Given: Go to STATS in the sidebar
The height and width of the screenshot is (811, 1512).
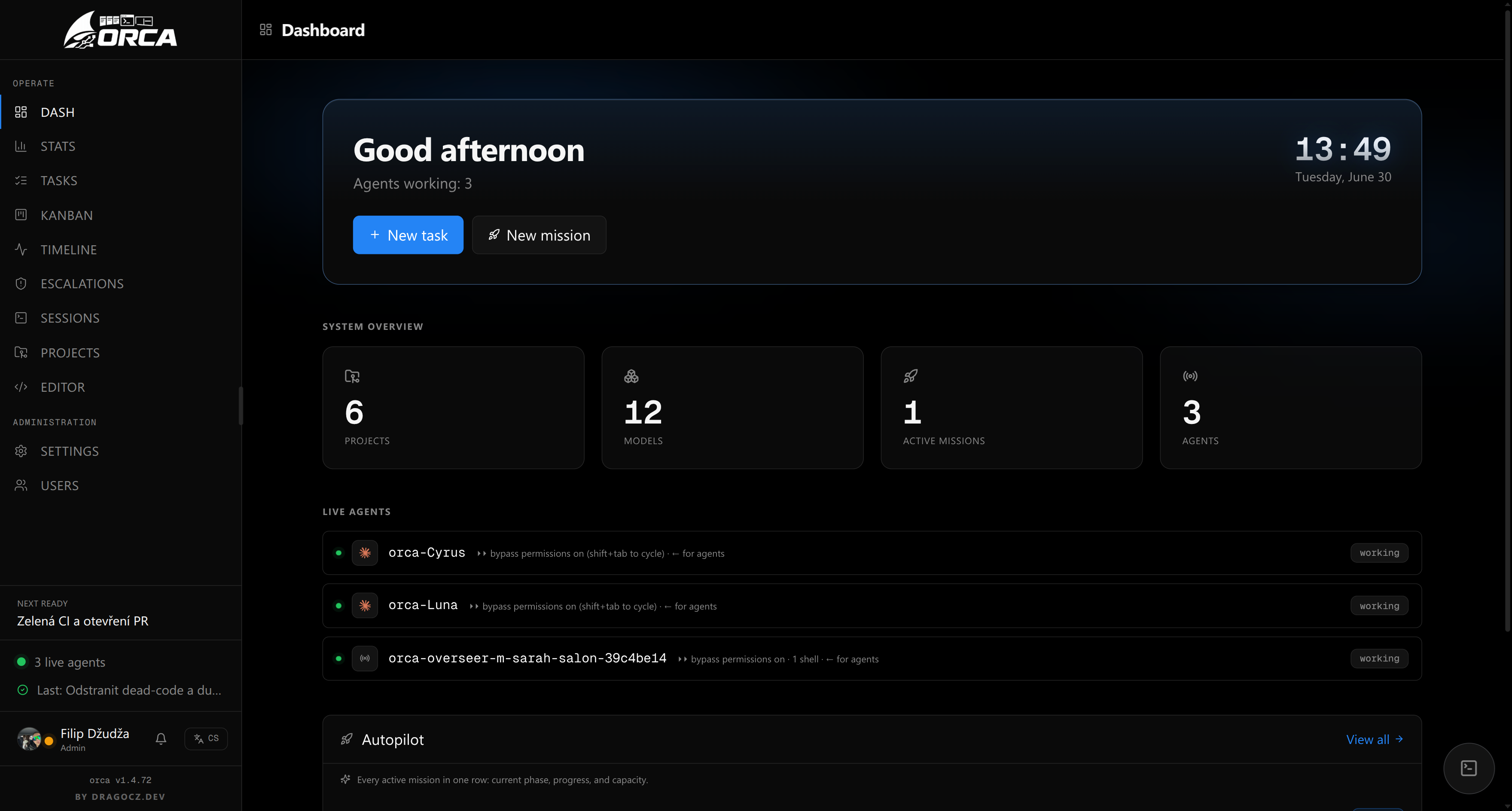Looking at the screenshot, I should point(120,146).
